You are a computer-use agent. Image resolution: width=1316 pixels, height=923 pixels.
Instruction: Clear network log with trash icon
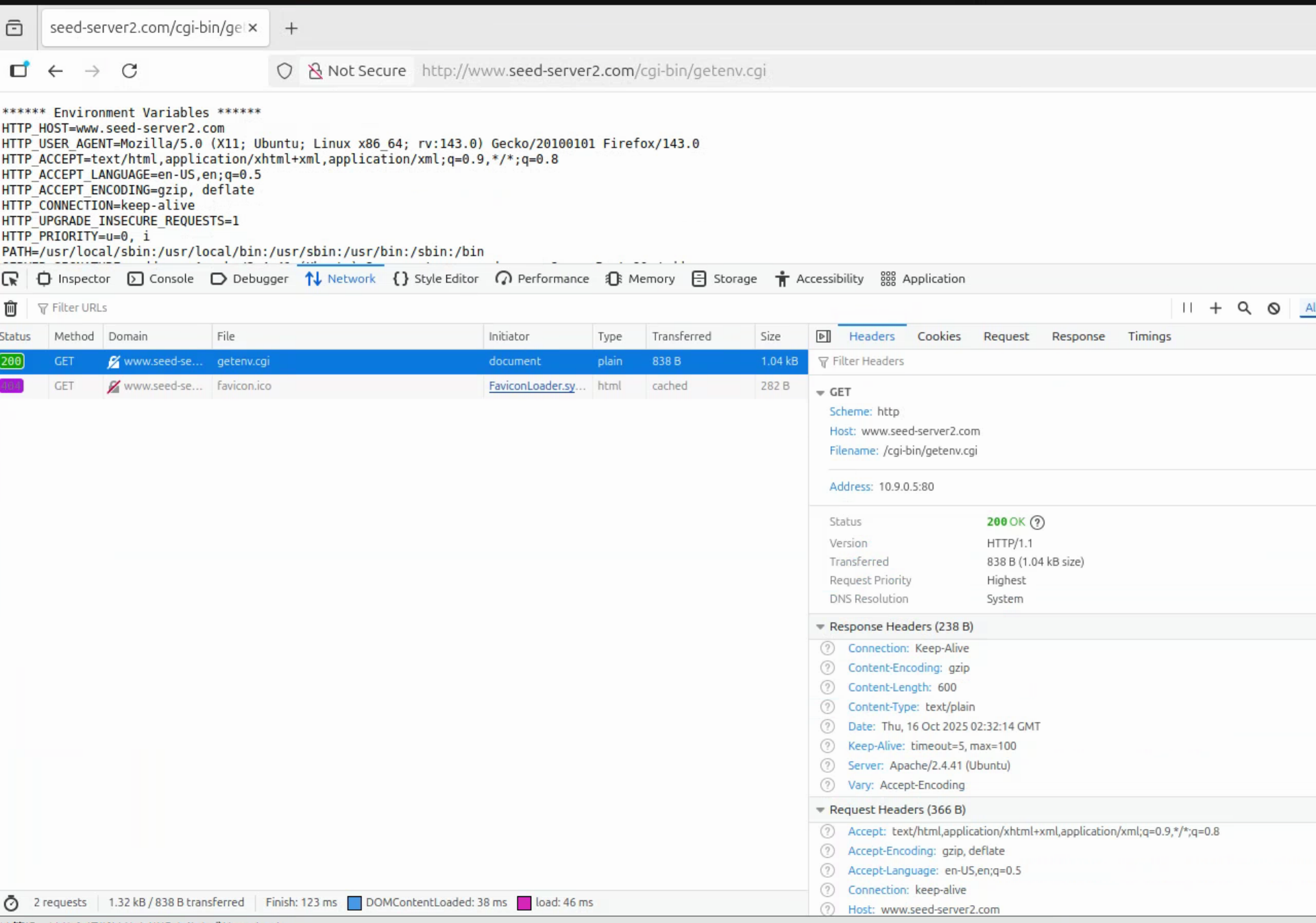pyautogui.click(x=11, y=309)
